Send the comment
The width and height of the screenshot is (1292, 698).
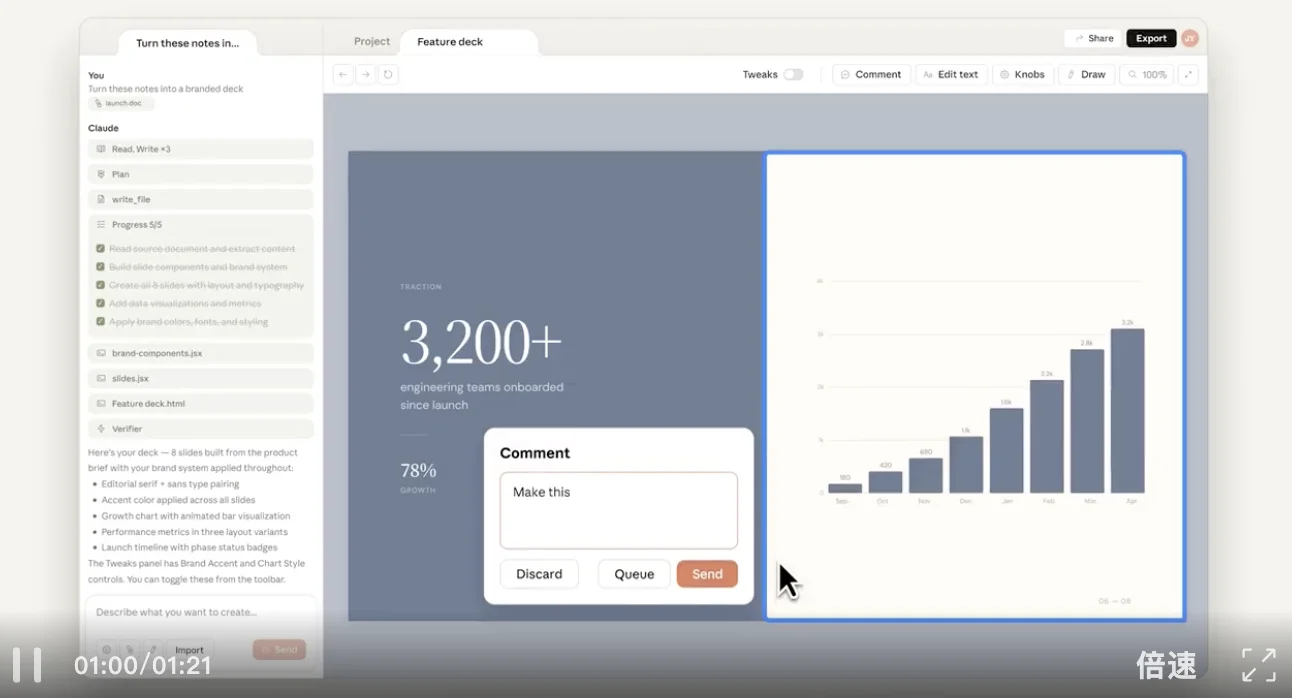coord(707,574)
